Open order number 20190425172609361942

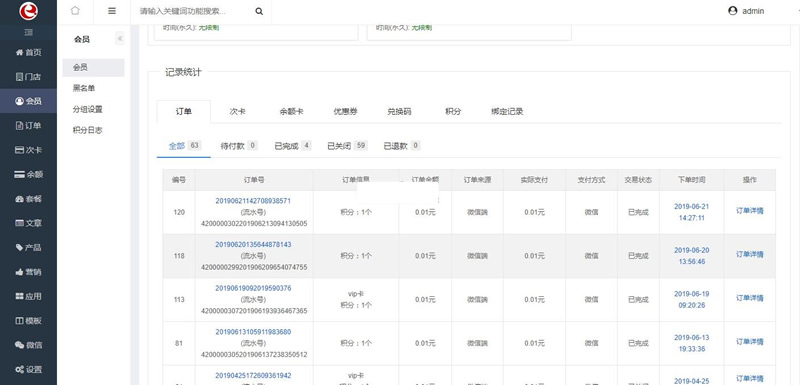point(253,376)
